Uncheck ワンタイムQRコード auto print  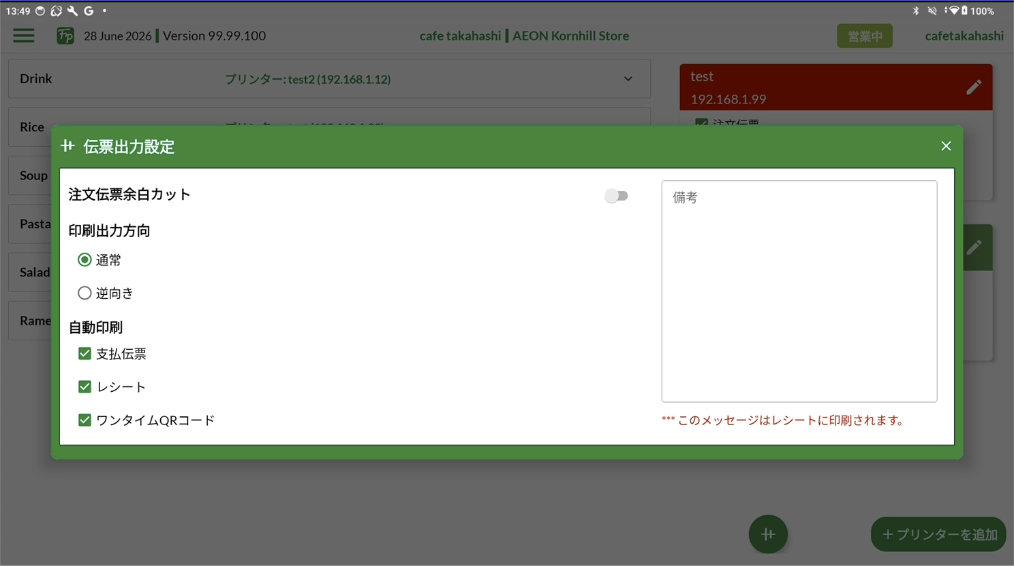(85, 420)
